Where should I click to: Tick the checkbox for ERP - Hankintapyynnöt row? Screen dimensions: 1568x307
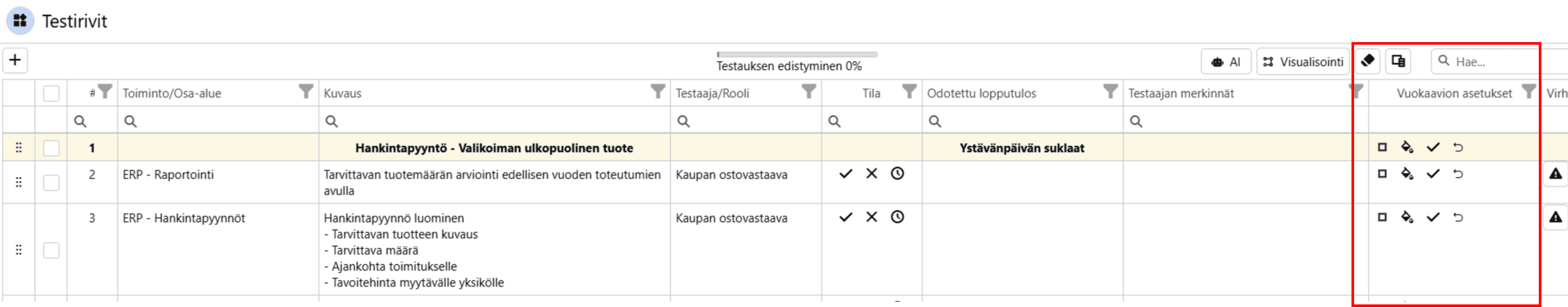point(51,250)
